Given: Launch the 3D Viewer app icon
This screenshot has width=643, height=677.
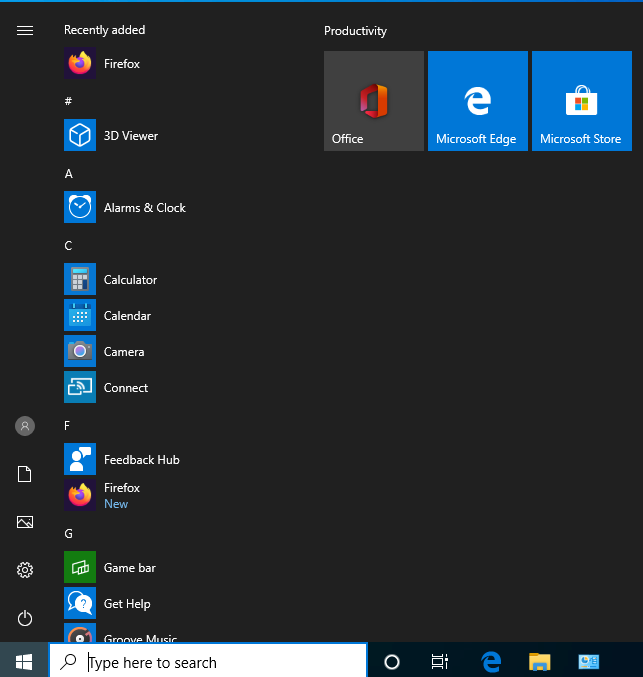Looking at the screenshot, I should tap(80, 135).
